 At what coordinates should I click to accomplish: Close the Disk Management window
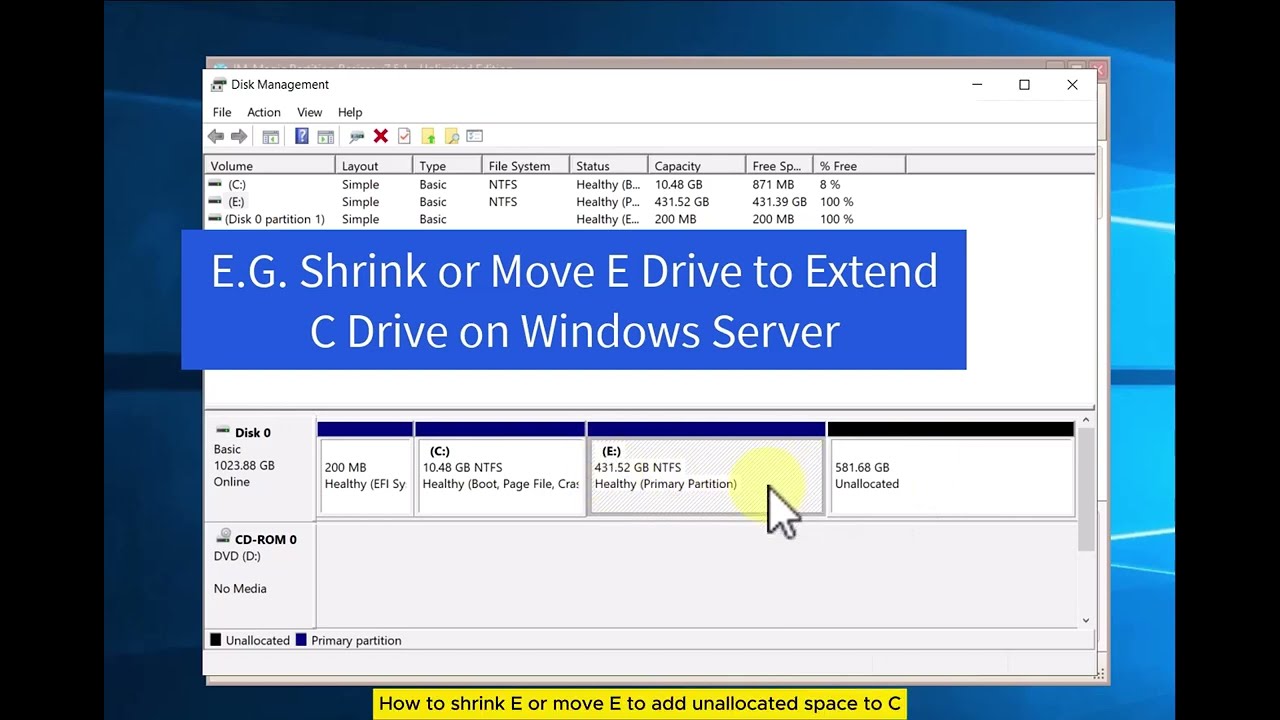(x=1072, y=85)
